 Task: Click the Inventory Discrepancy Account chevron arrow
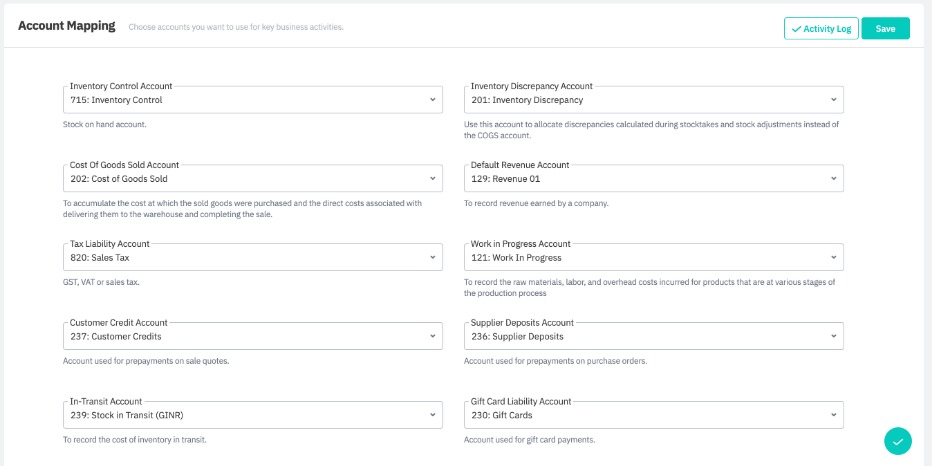(x=834, y=100)
